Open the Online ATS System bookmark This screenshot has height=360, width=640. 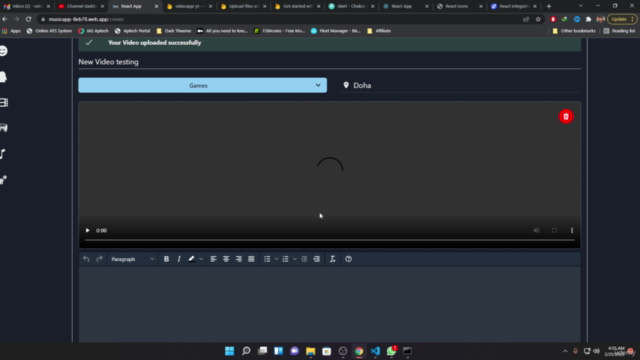pyautogui.click(x=49, y=31)
